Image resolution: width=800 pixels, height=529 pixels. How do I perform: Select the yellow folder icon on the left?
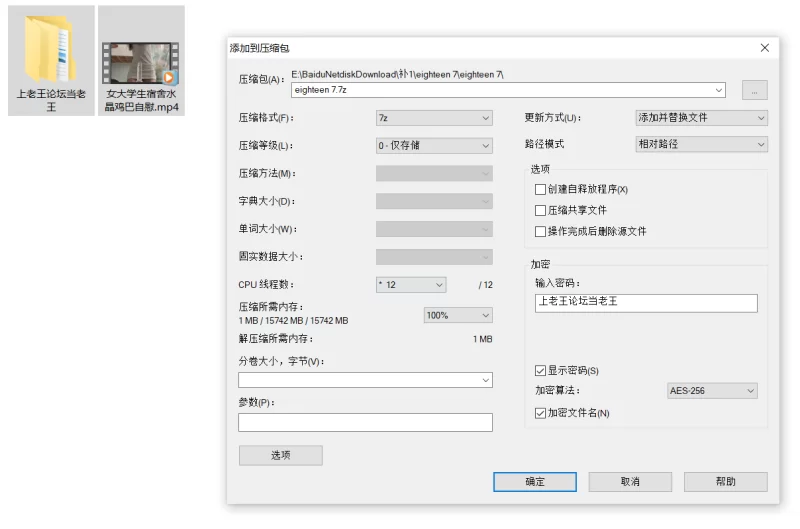tap(52, 50)
